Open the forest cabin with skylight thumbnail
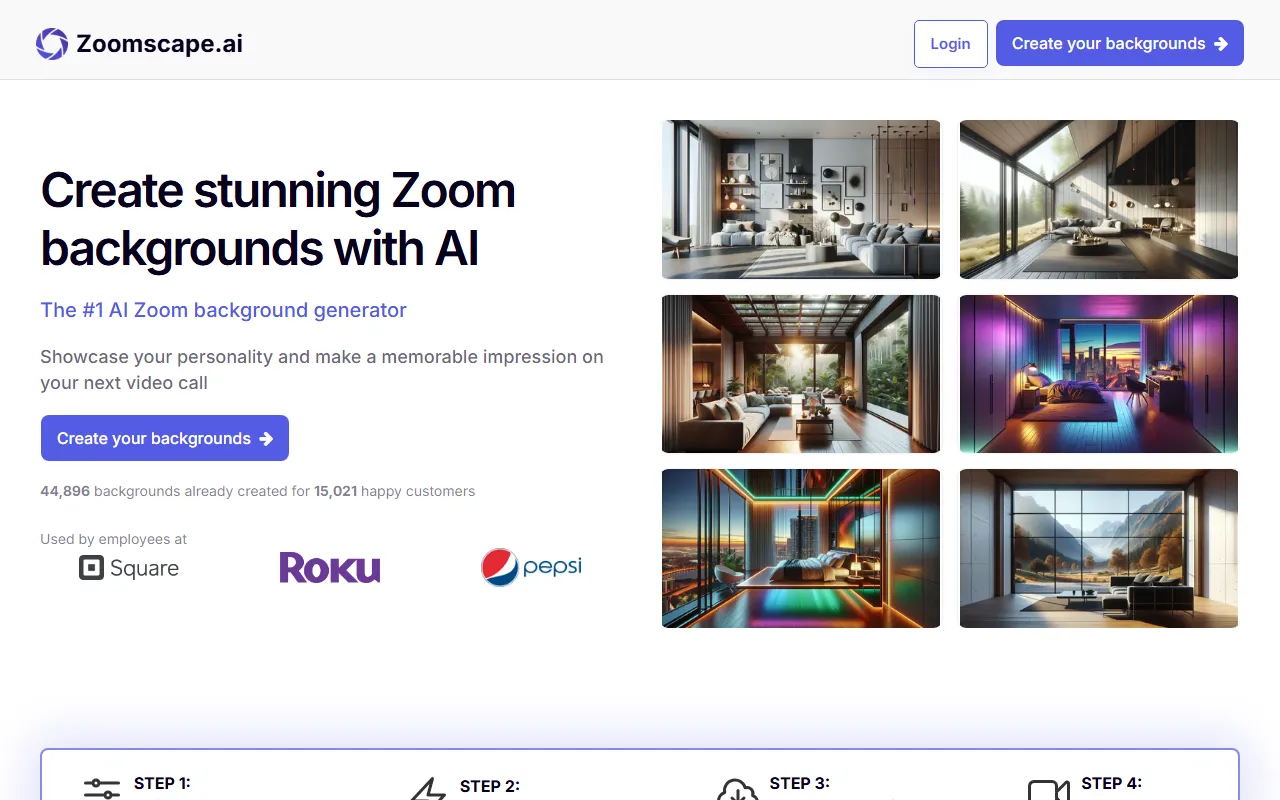The image size is (1280, 800). point(1098,199)
